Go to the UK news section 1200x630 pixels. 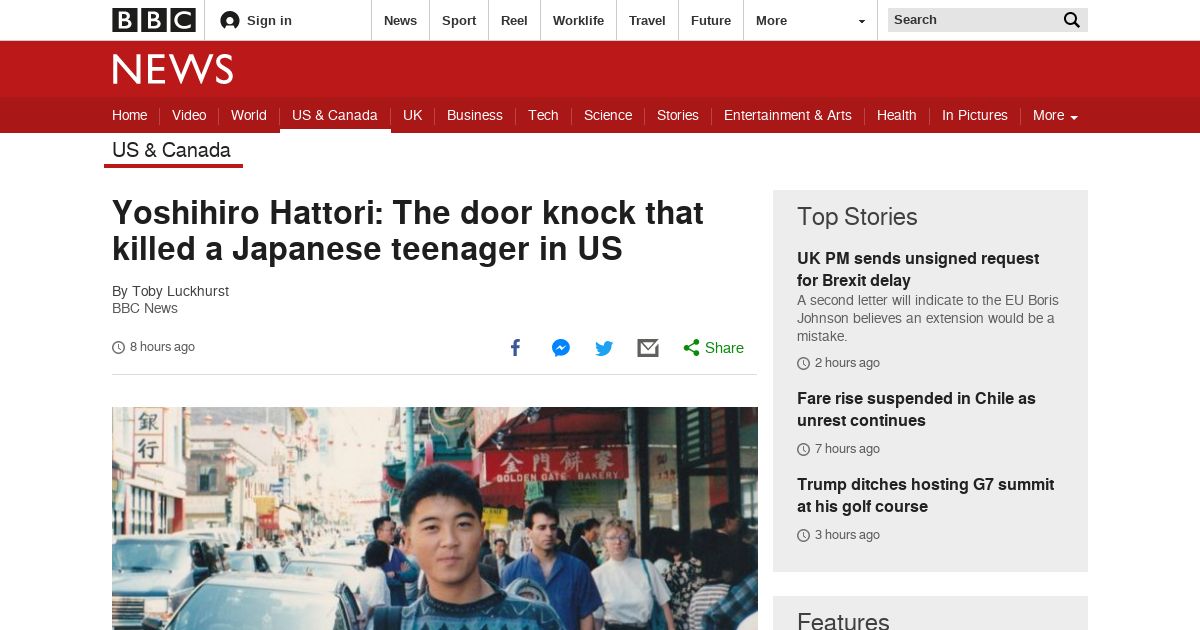[x=412, y=115]
